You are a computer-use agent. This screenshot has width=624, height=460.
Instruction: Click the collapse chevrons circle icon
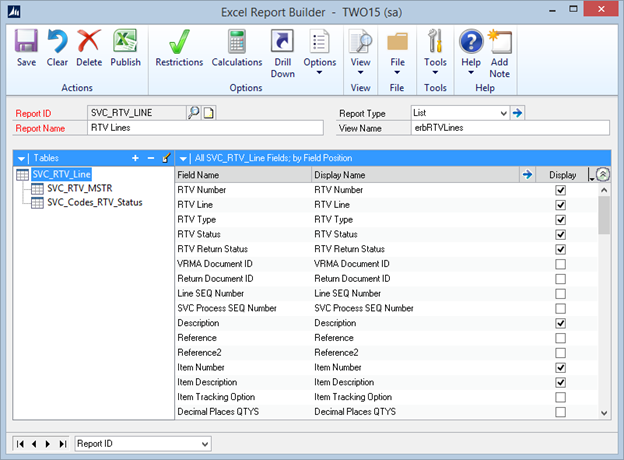coord(603,175)
